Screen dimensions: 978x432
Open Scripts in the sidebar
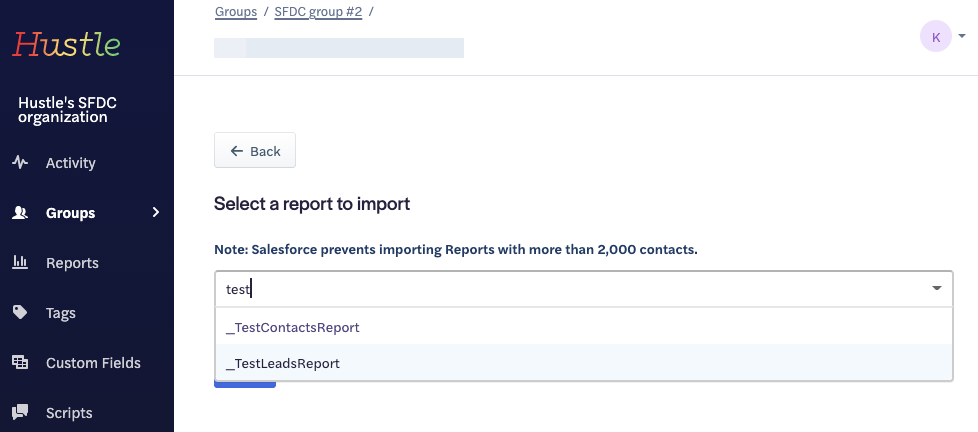click(x=69, y=413)
